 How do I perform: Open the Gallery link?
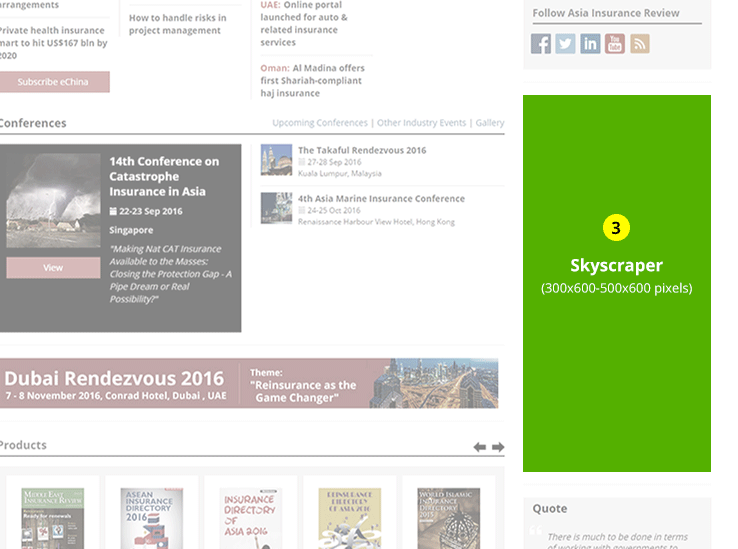click(489, 123)
